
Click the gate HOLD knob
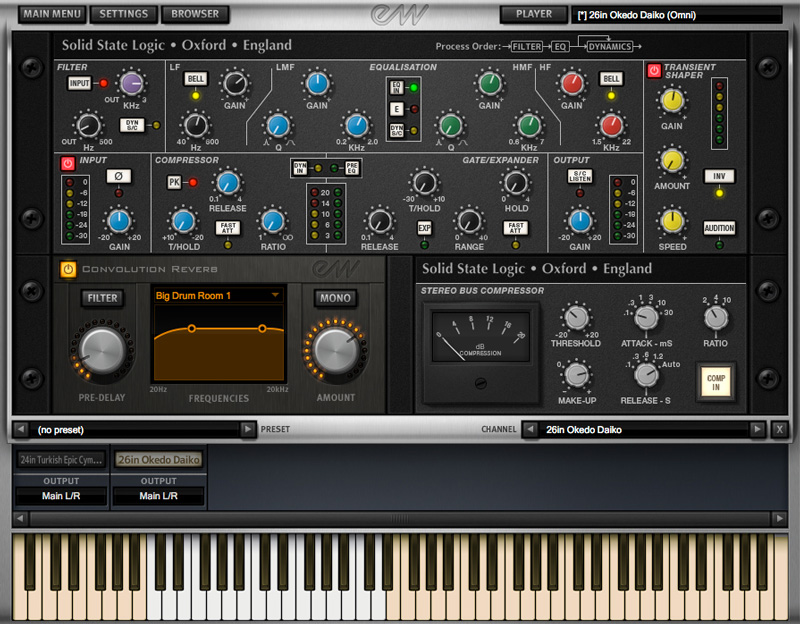coord(515,183)
